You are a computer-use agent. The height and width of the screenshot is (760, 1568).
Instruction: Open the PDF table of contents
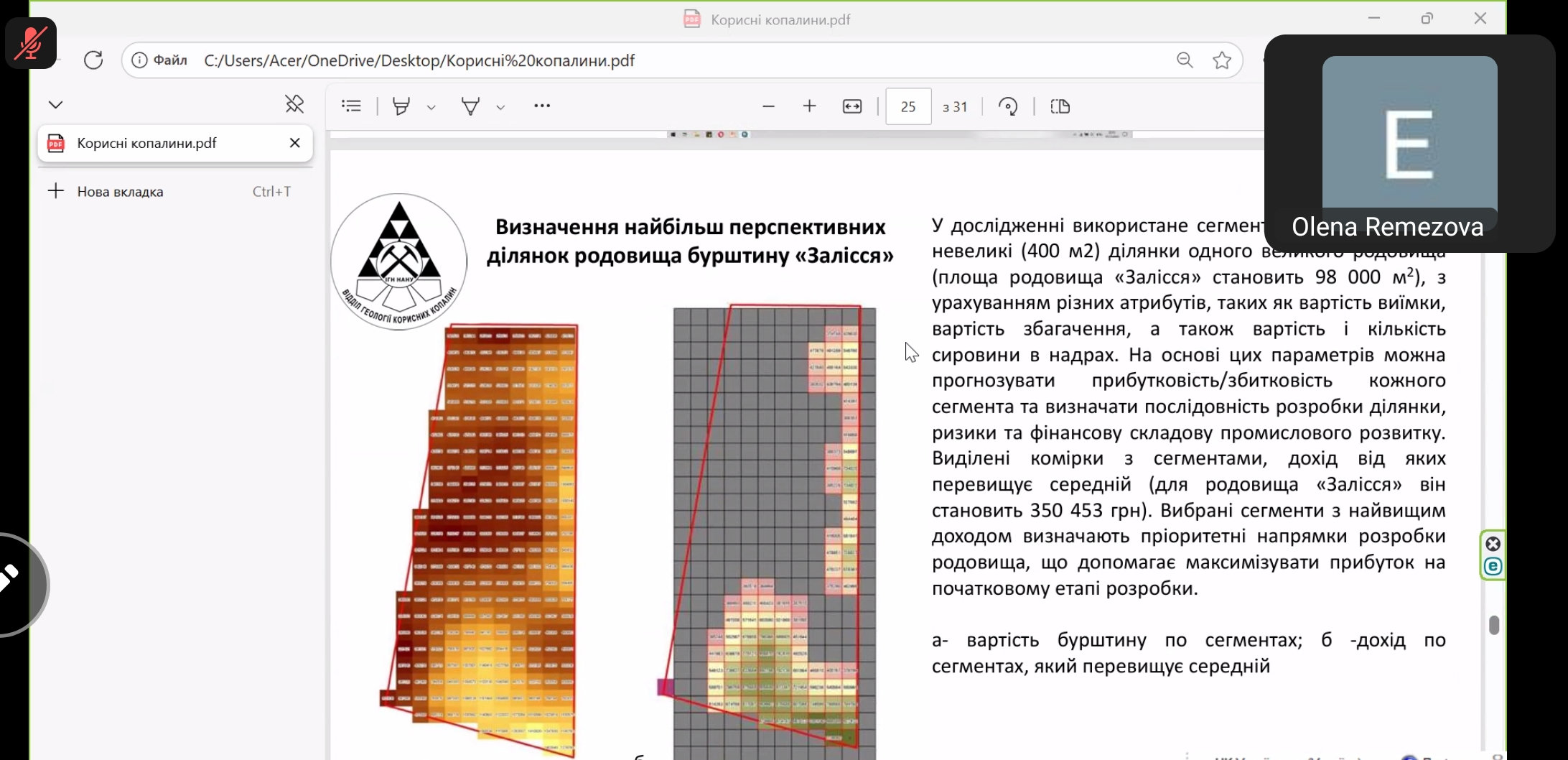[x=351, y=106]
